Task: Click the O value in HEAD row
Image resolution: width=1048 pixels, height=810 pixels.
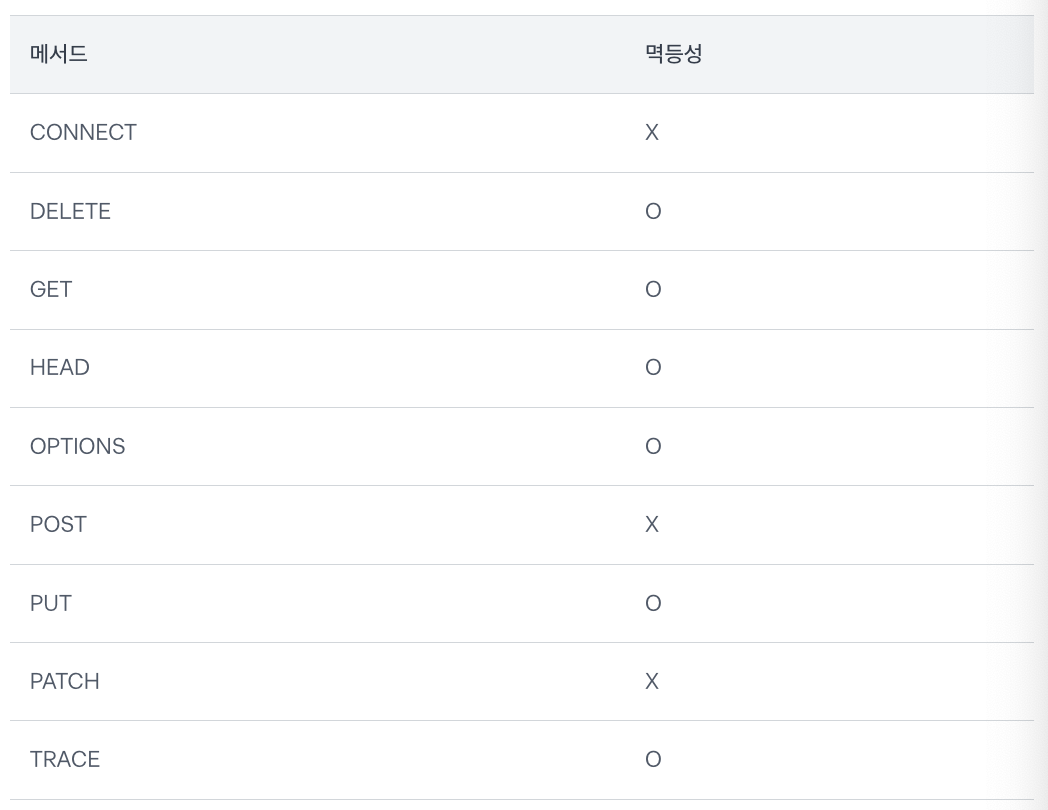Action: coord(653,367)
